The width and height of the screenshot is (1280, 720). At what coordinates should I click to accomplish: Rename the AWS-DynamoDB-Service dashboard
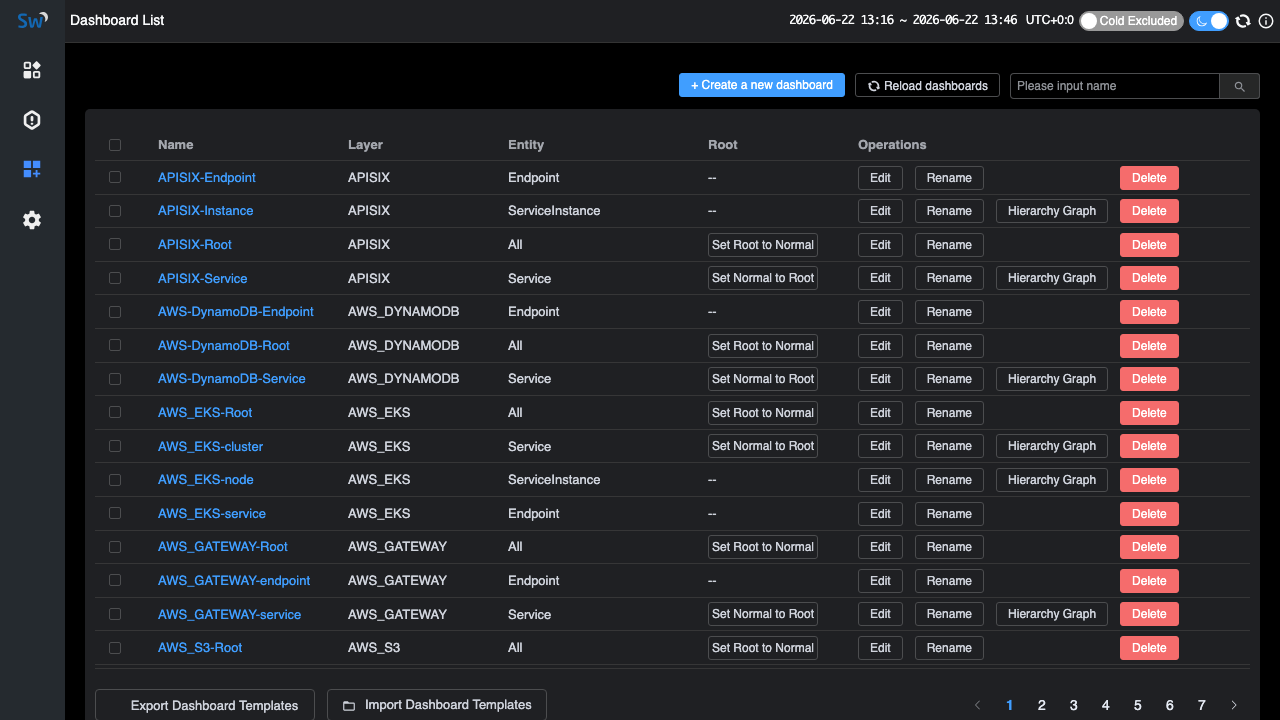(949, 379)
